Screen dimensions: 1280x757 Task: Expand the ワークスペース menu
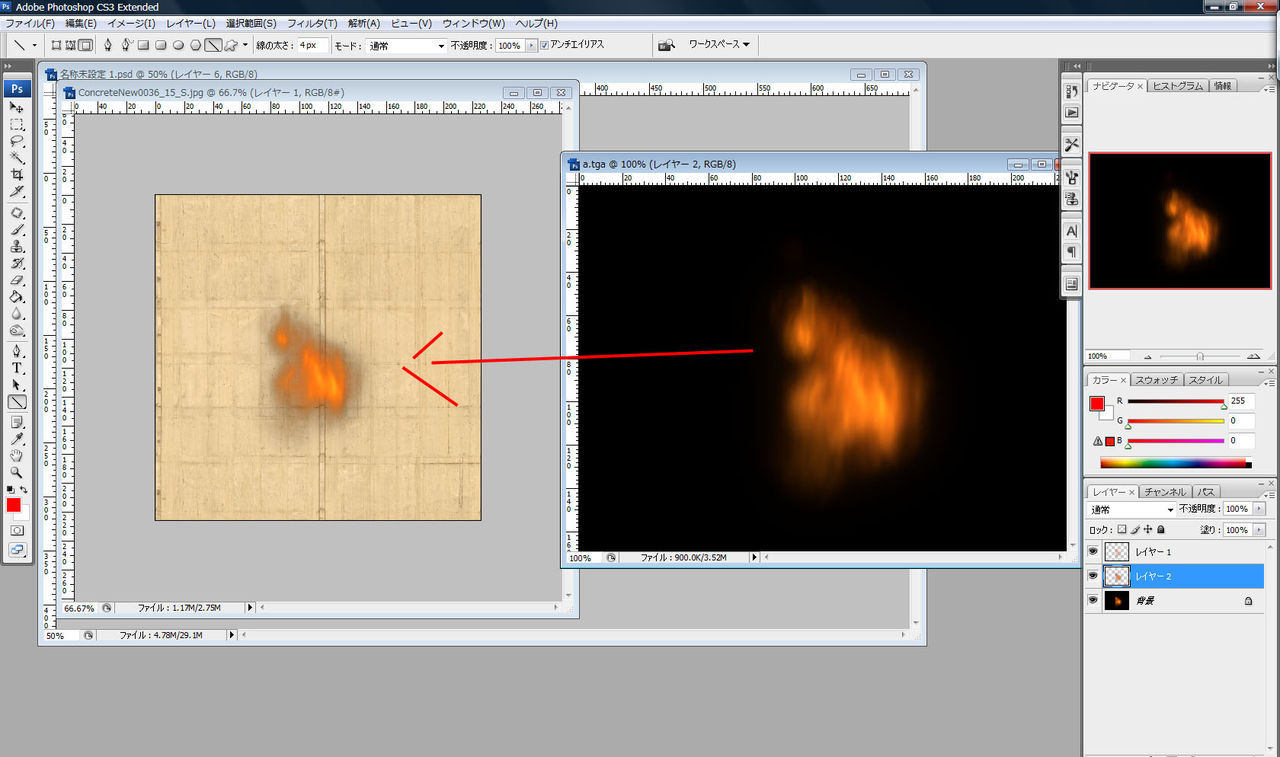[x=719, y=45]
